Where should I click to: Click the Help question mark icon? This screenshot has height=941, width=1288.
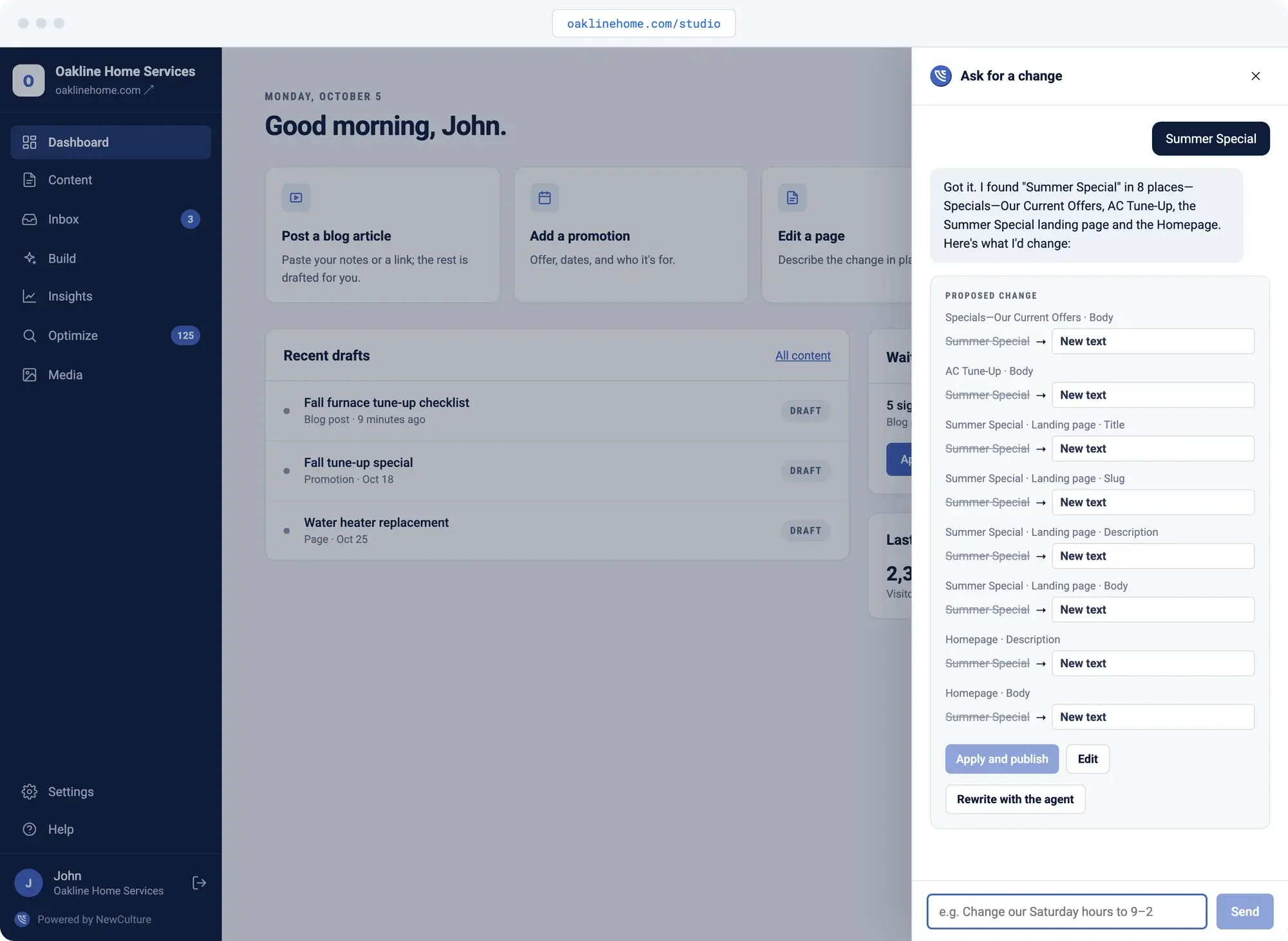[30, 830]
